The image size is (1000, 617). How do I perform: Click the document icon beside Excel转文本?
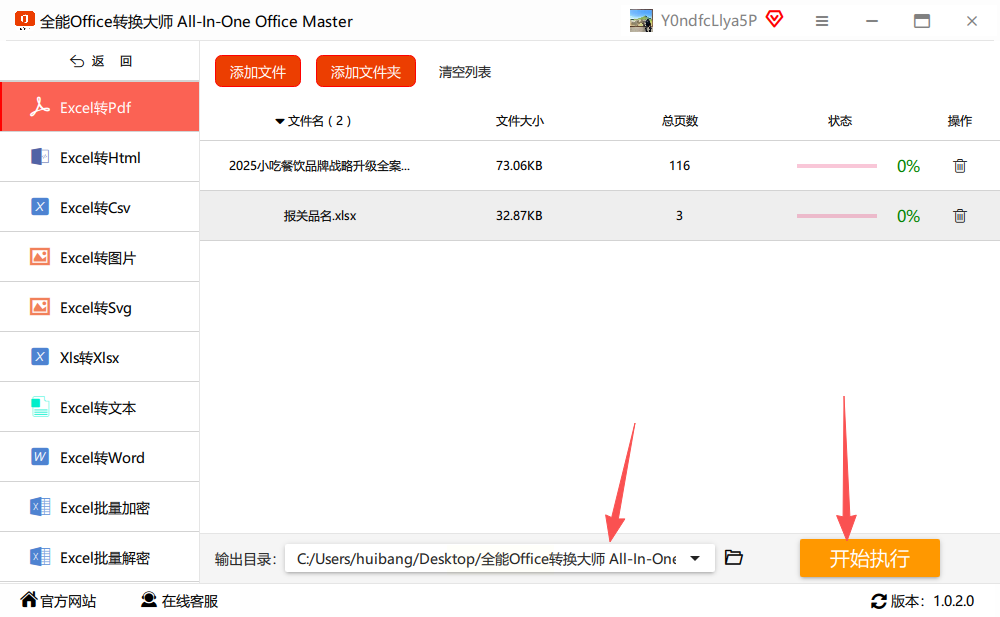pyautogui.click(x=40, y=406)
